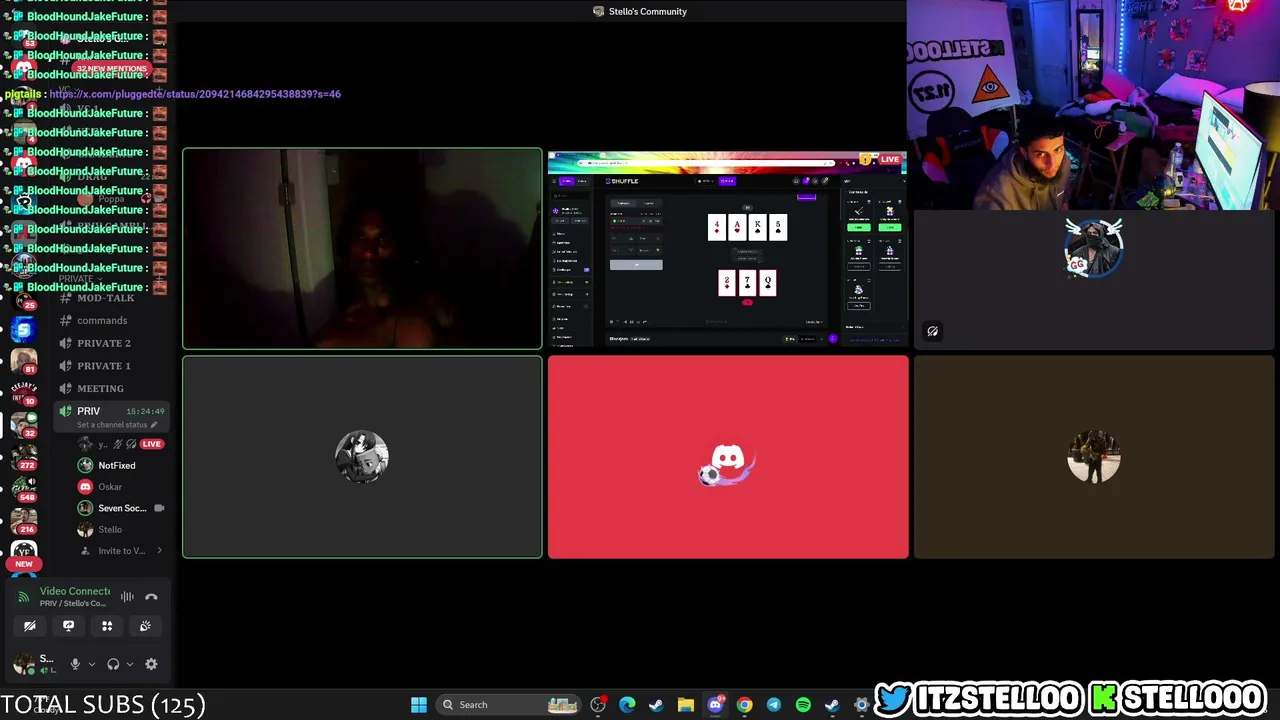Click Oskar in the voice member list
This screenshot has height=720, width=1280.
110,487
